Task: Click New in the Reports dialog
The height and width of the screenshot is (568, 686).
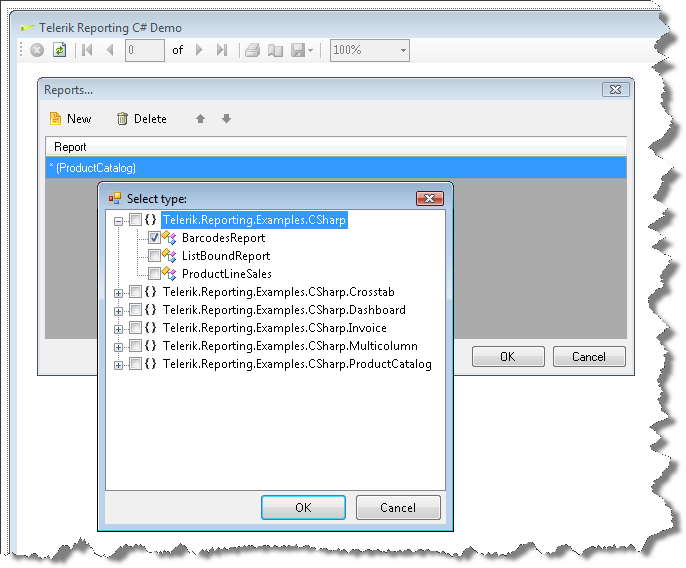Action: (70, 119)
